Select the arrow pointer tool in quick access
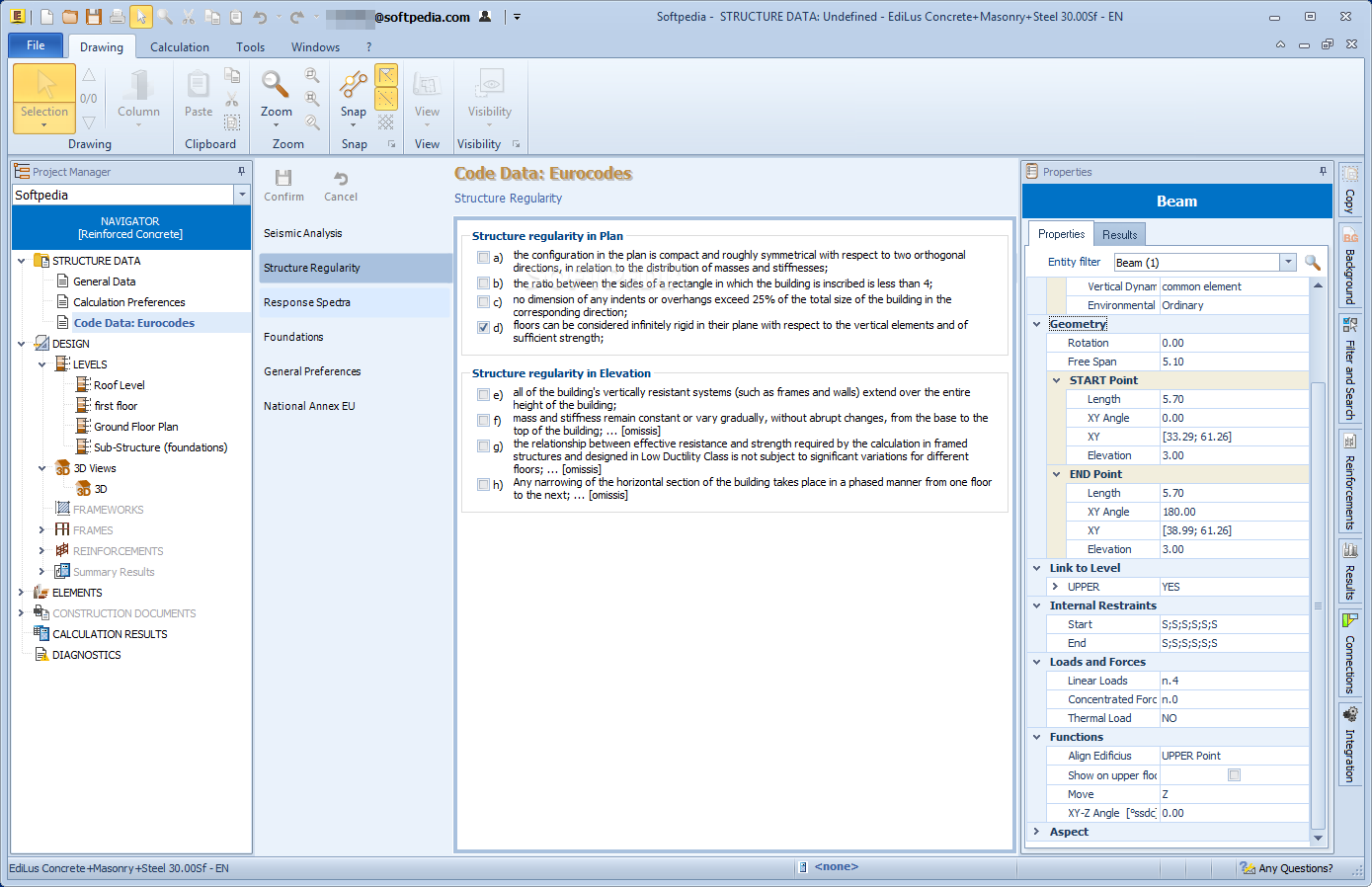 (x=141, y=17)
